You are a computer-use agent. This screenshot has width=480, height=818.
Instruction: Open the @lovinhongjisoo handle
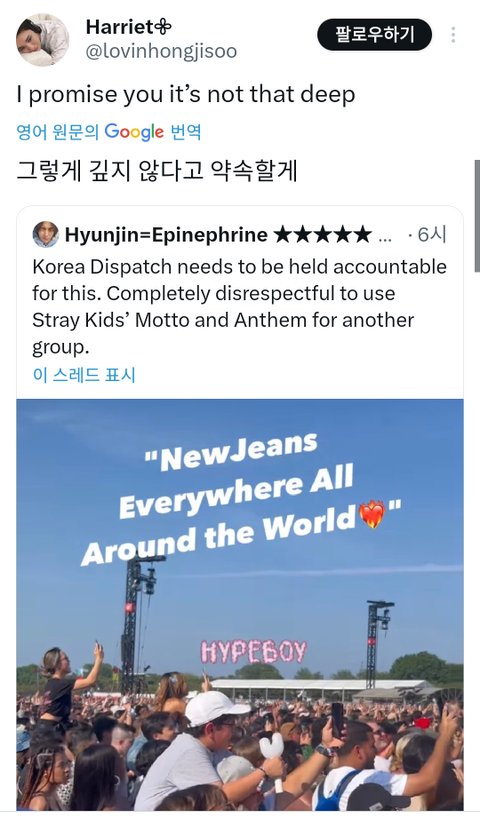pyautogui.click(x=161, y=51)
